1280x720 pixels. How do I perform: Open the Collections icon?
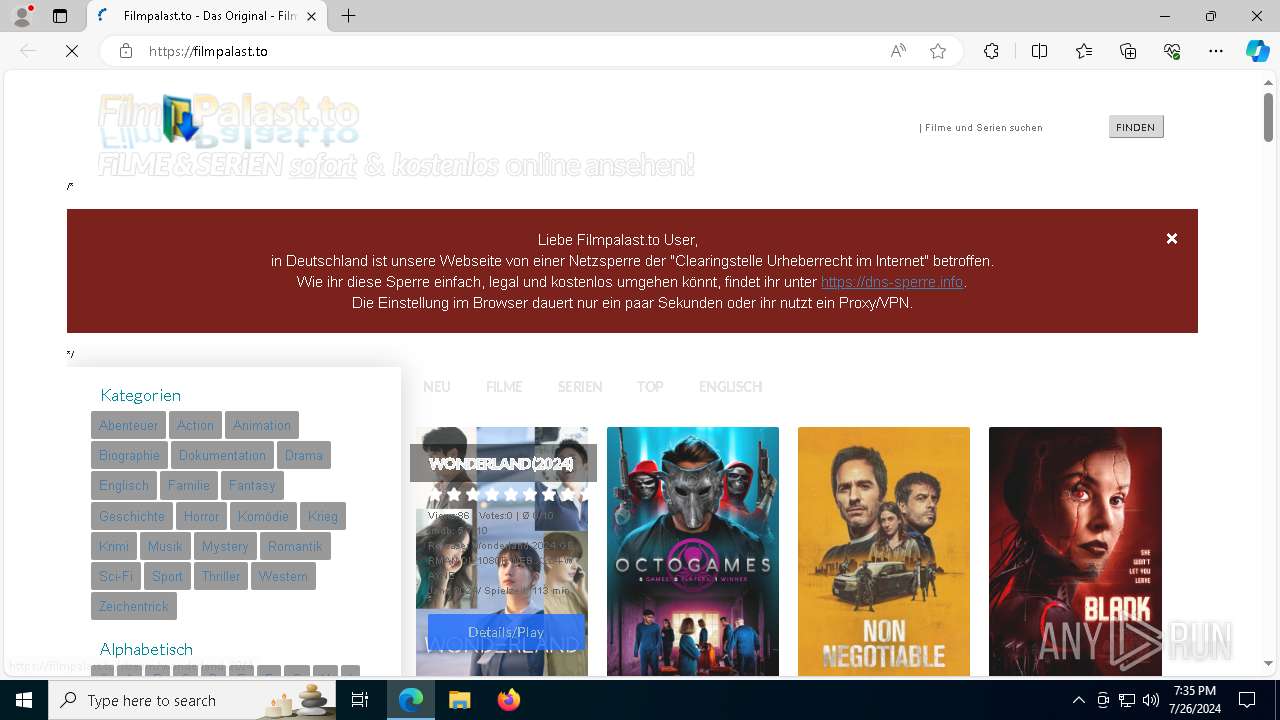pos(1128,51)
